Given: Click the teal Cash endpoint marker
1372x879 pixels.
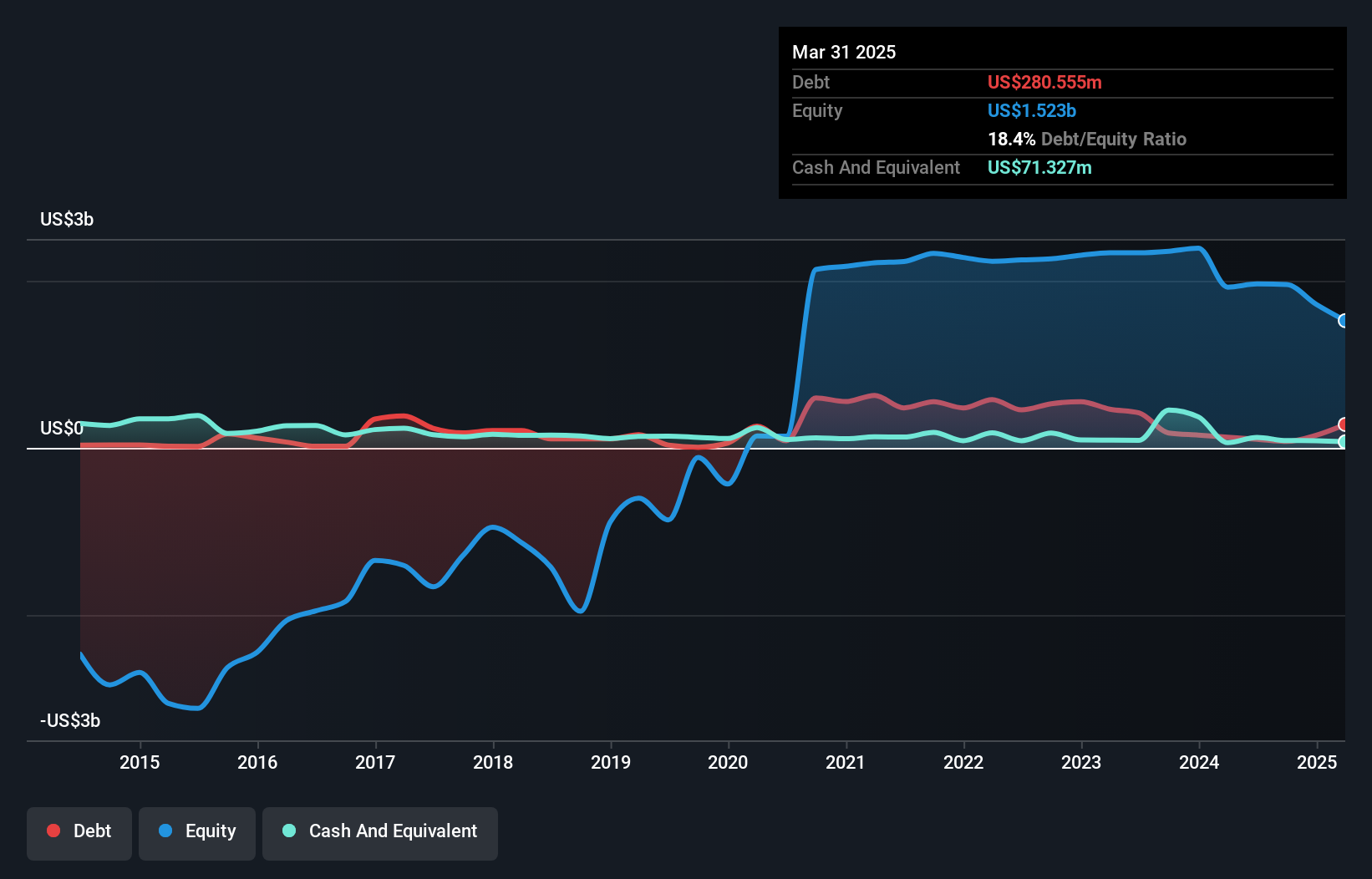Looking at the screenshot, I should point(1343,442).
